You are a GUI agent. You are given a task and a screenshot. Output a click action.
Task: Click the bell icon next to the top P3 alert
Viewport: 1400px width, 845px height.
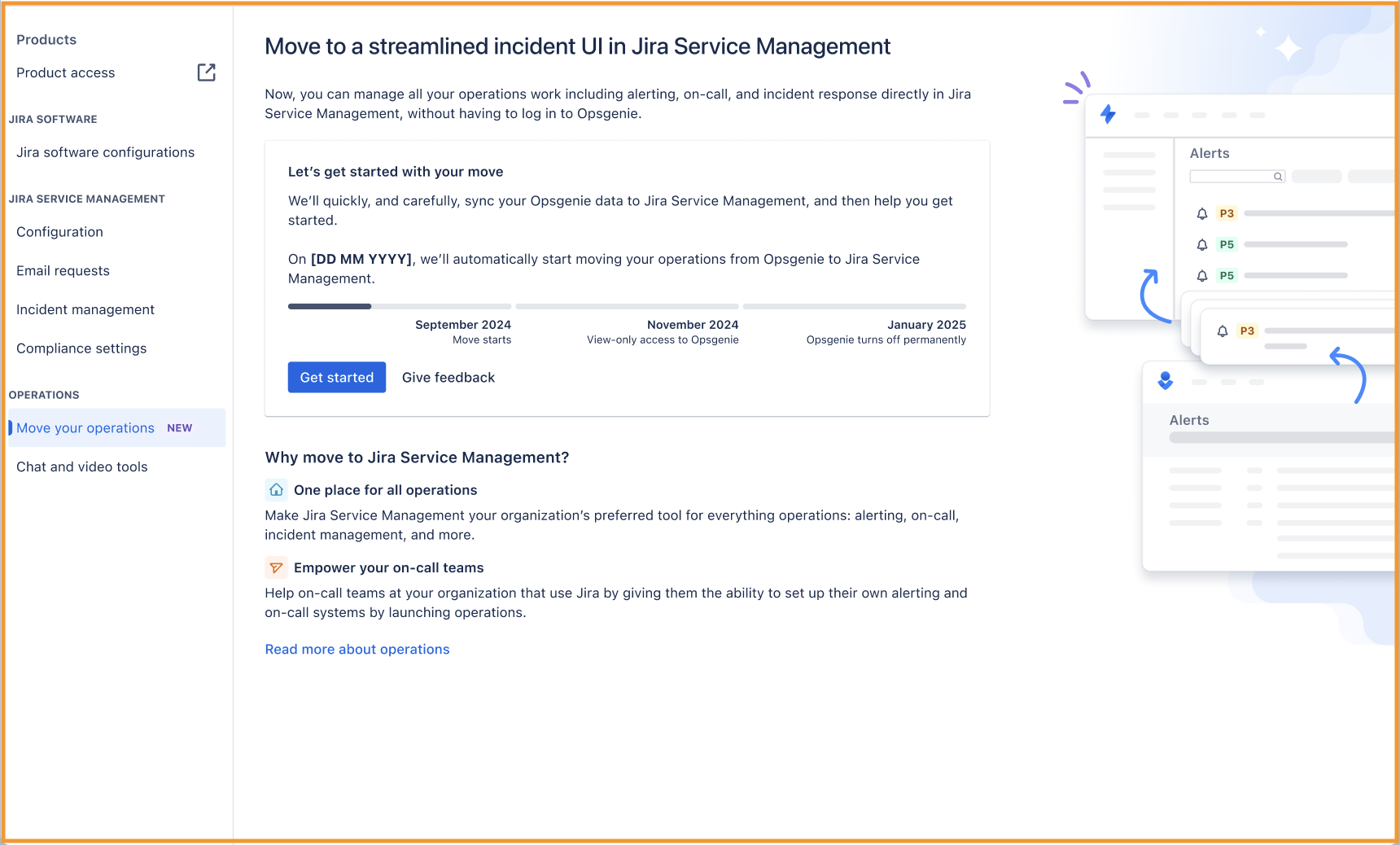pyautogui.click(x=1201, y=213)
